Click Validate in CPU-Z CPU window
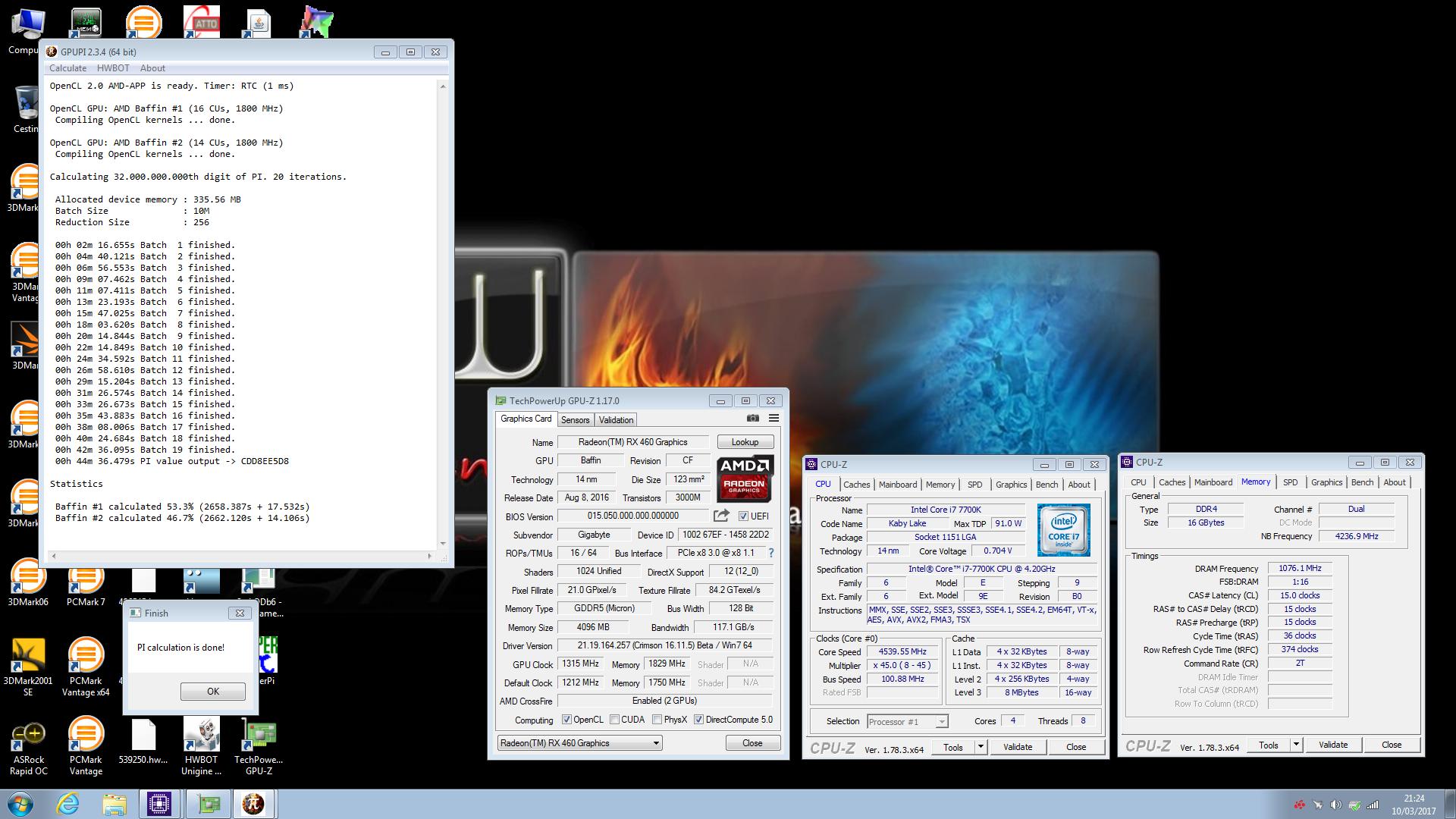Image resolution: width=1456 pixels, height=819 pixels. pyautogui.click(x=1018, y=747)
